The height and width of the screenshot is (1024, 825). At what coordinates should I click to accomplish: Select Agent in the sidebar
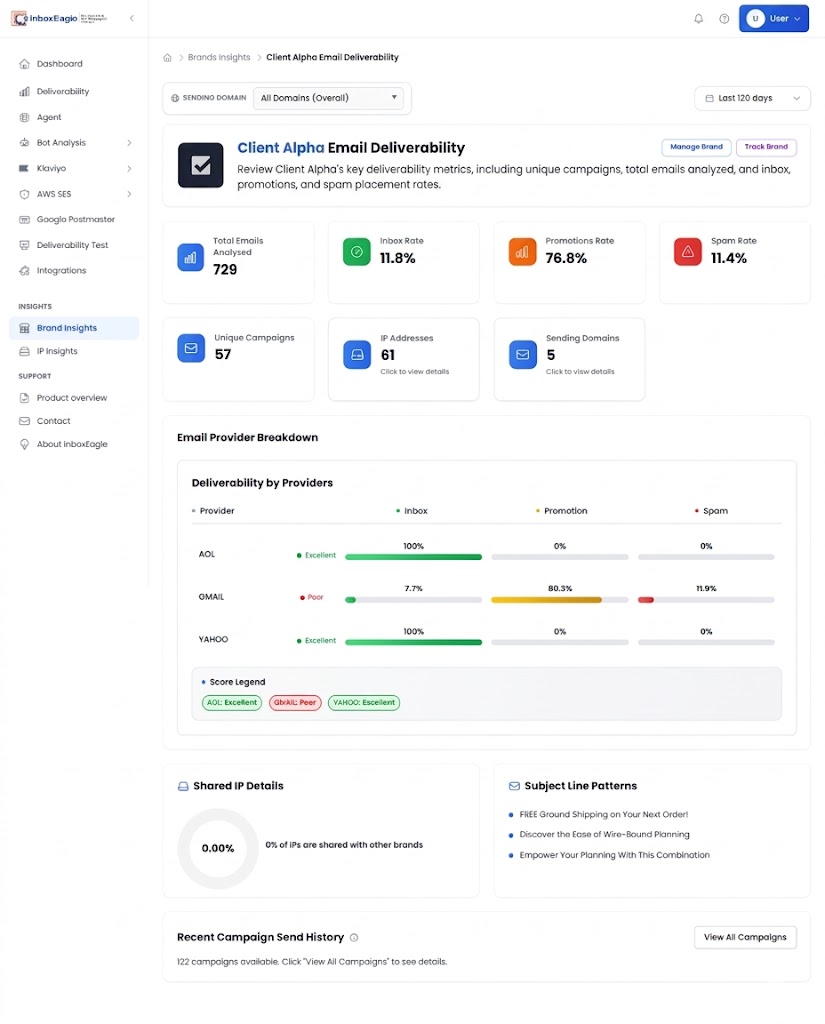click(49, 117)
